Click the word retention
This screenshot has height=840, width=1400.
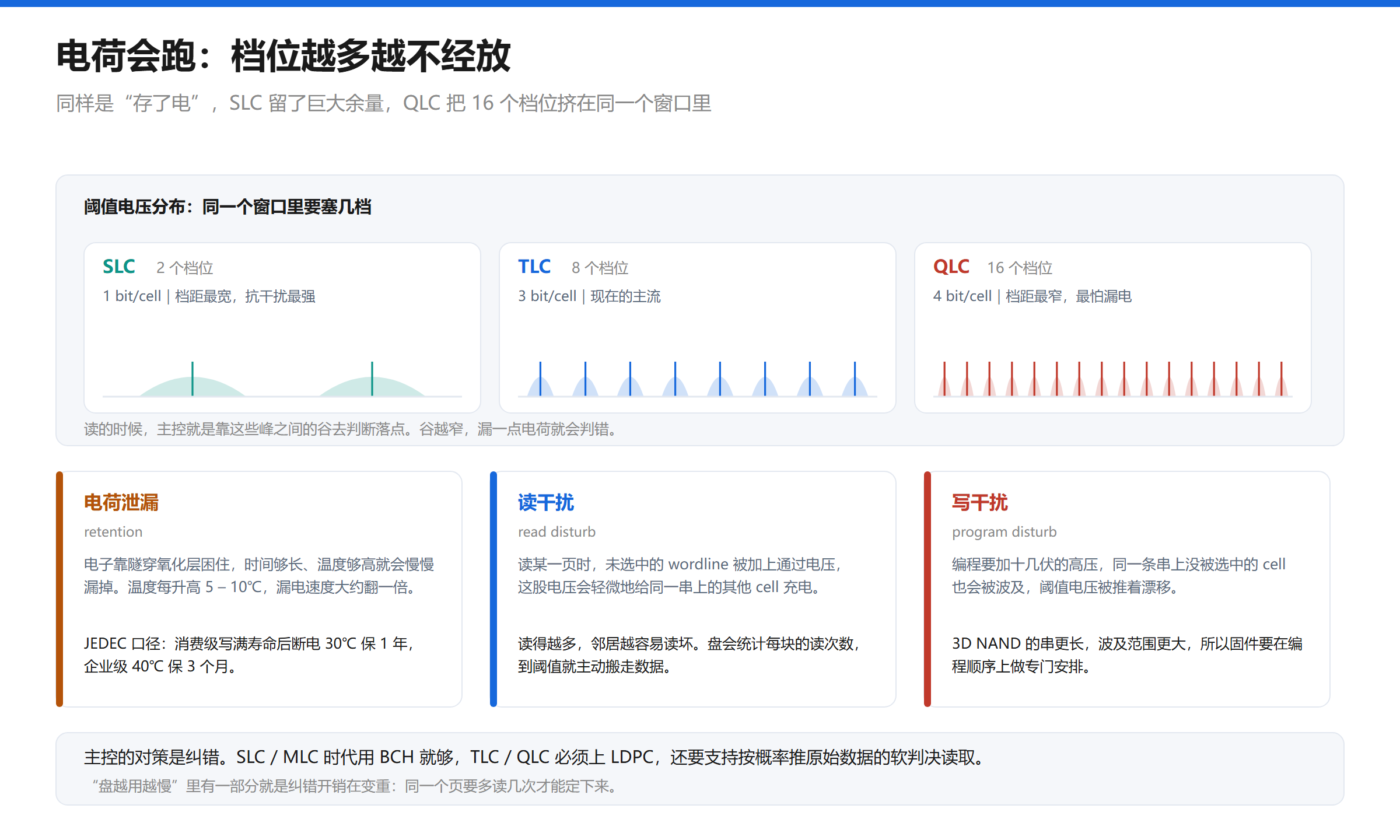[113, 532]
